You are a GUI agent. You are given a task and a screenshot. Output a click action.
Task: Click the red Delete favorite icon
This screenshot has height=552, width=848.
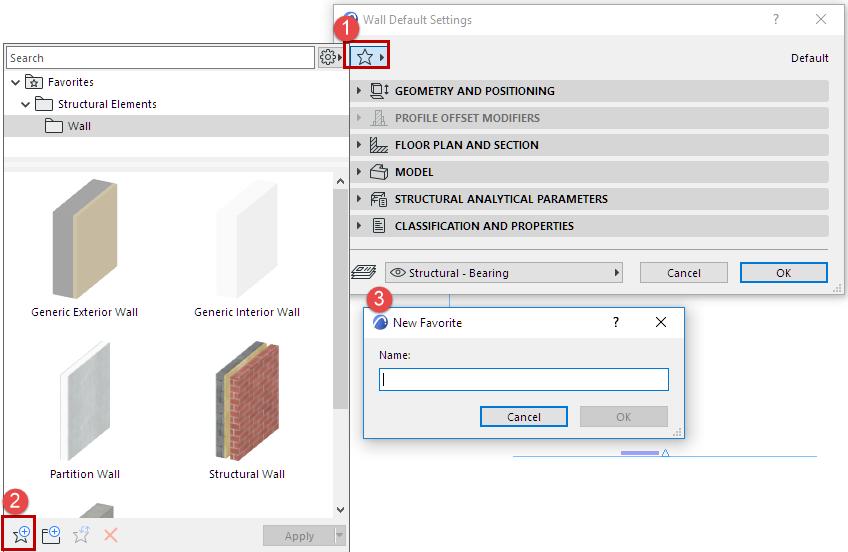(110, 535)
